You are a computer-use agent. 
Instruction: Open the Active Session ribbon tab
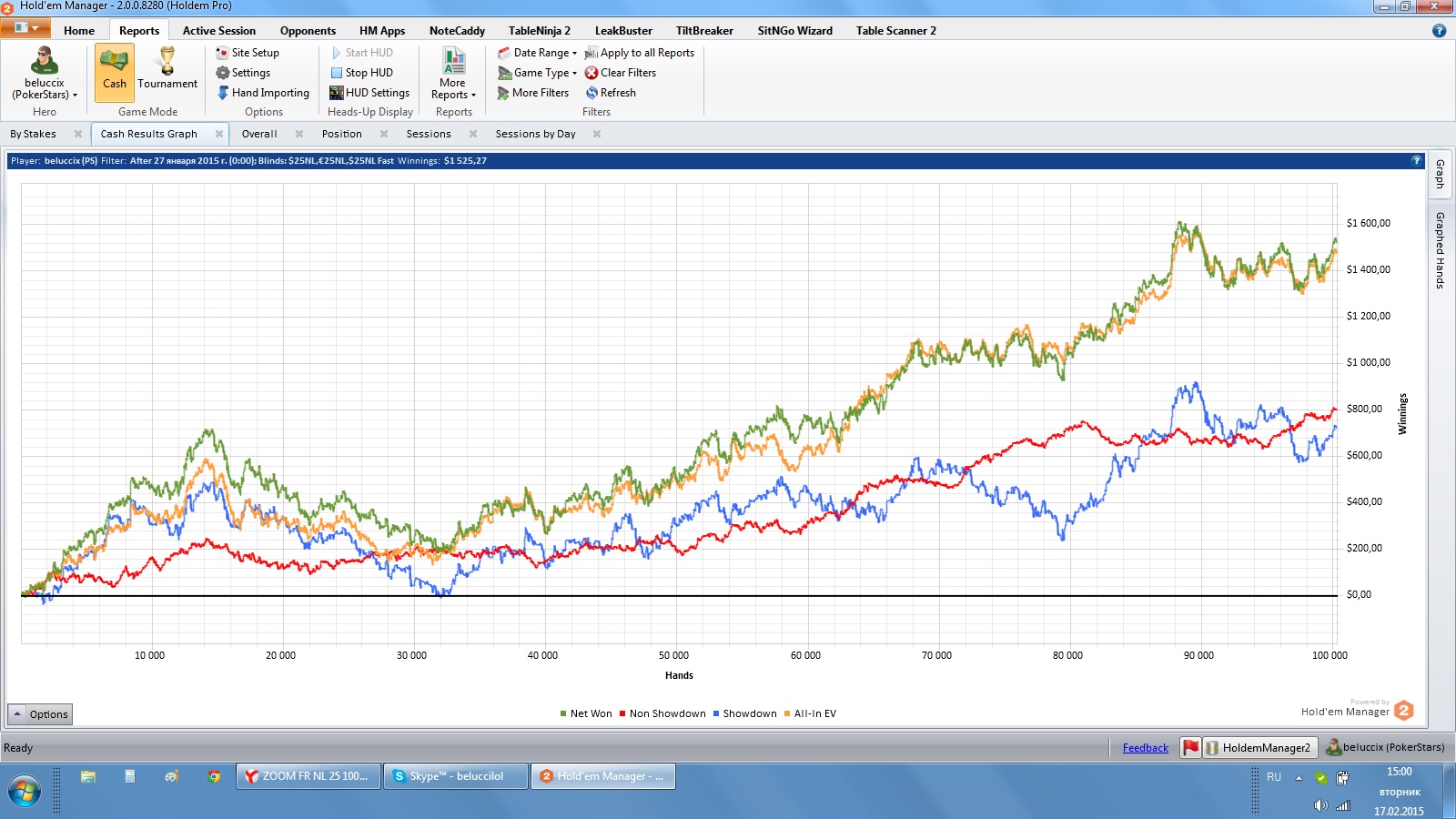pos(219,30)
